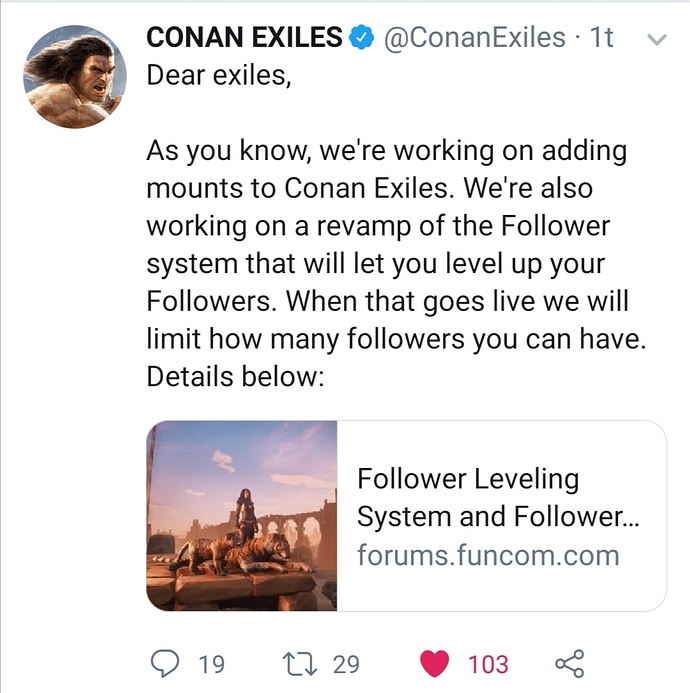Click the "Dear exiles," greeting line
690x693 pixels.
[219, 76]
